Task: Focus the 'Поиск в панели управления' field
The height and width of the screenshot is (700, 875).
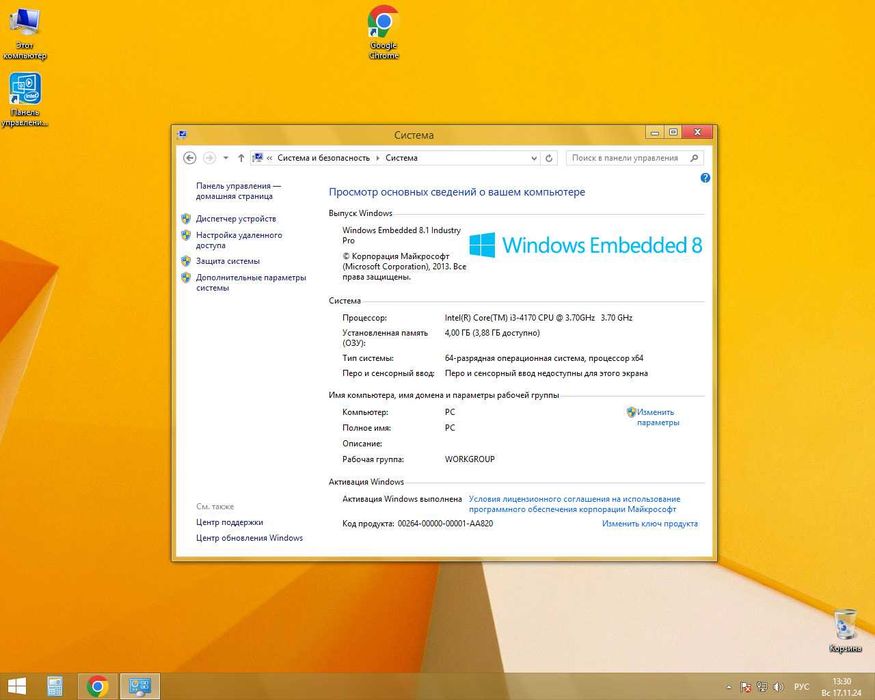Action: click(625, 158)
